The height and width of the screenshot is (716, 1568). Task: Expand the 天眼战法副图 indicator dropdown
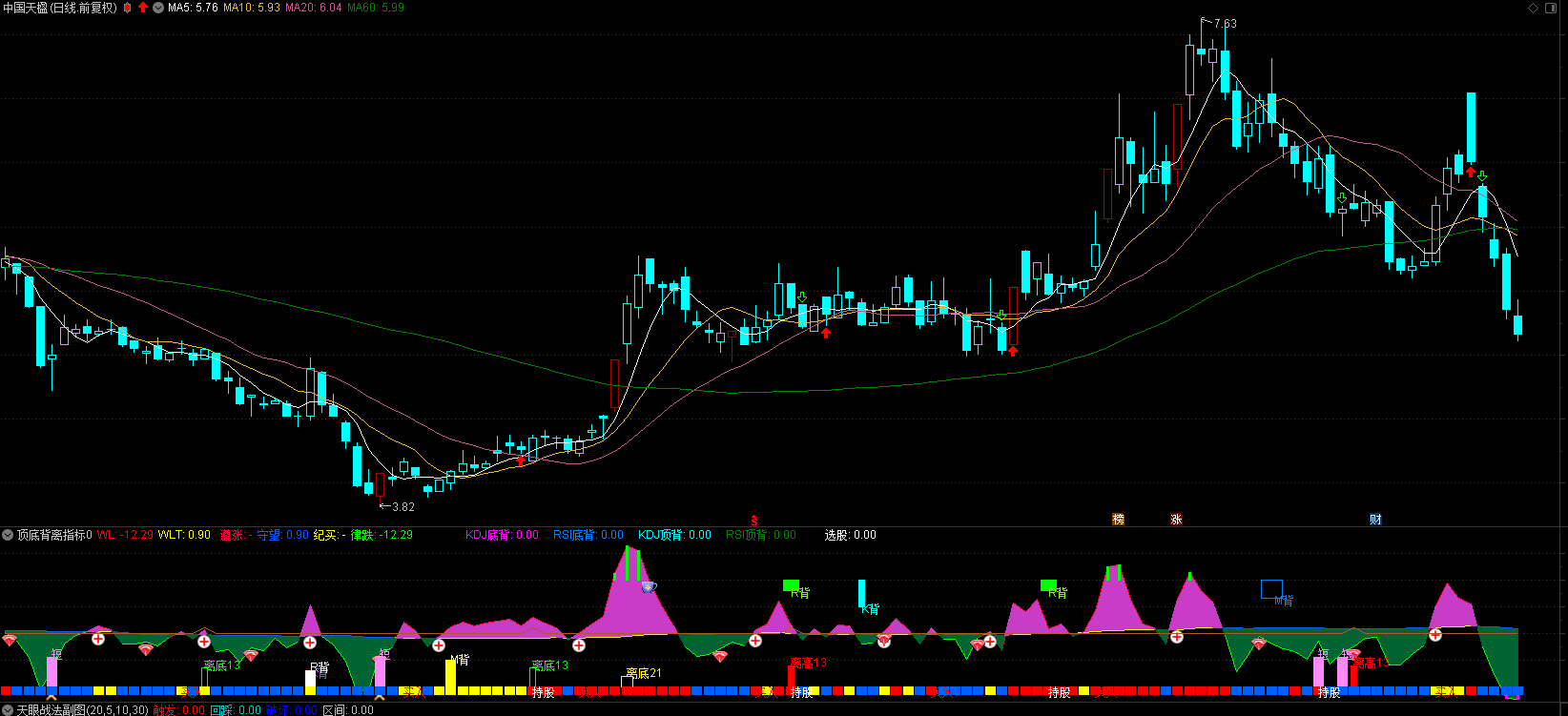click(8, 710)
